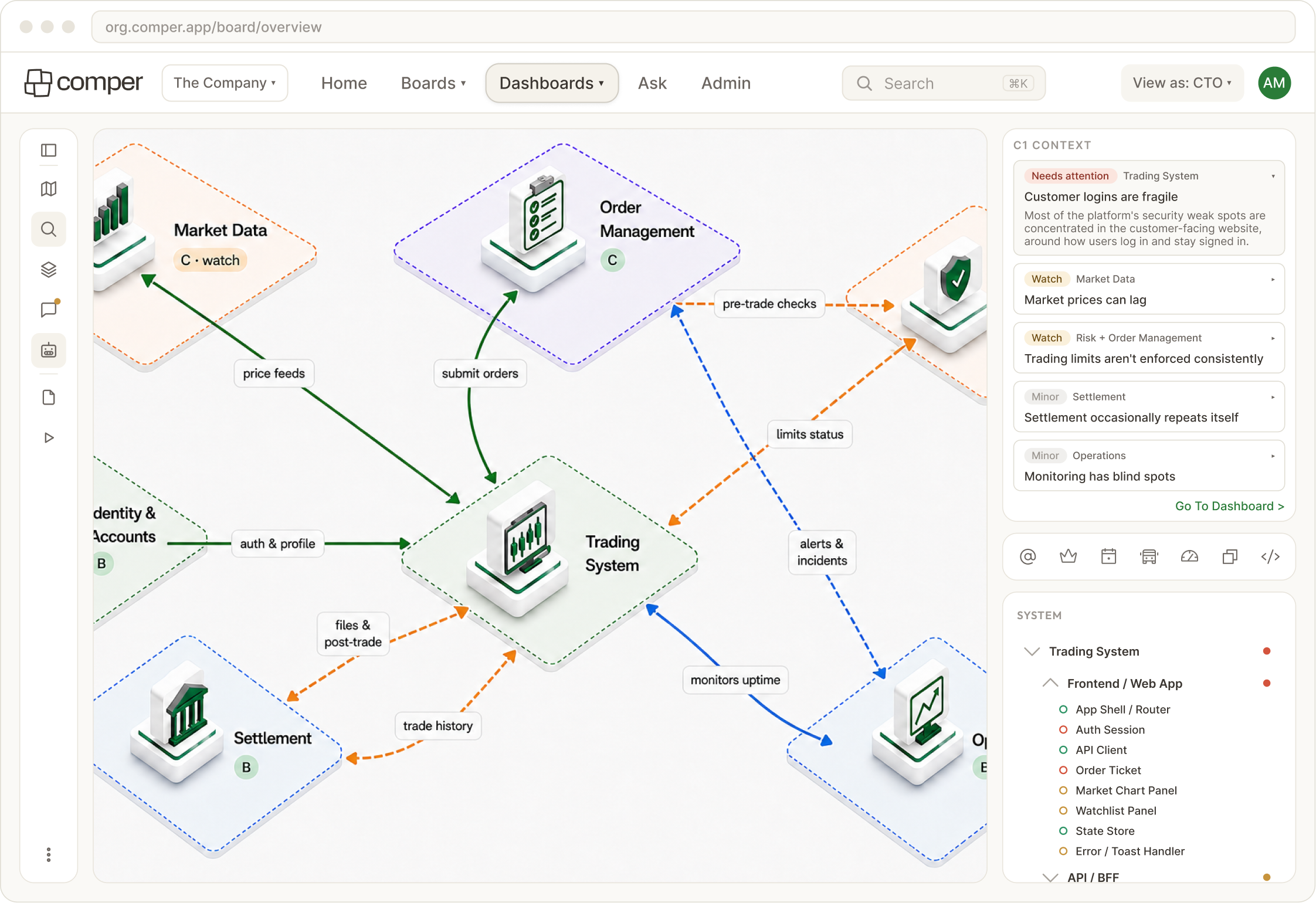
Task: Open the View as: CTO dropdown
Action: click(x=1182, y=83)
